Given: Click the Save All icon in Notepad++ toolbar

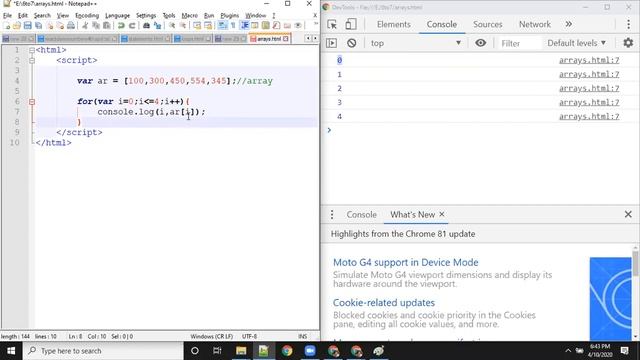Looking at the screenshot, I should [x=38, y=26].
